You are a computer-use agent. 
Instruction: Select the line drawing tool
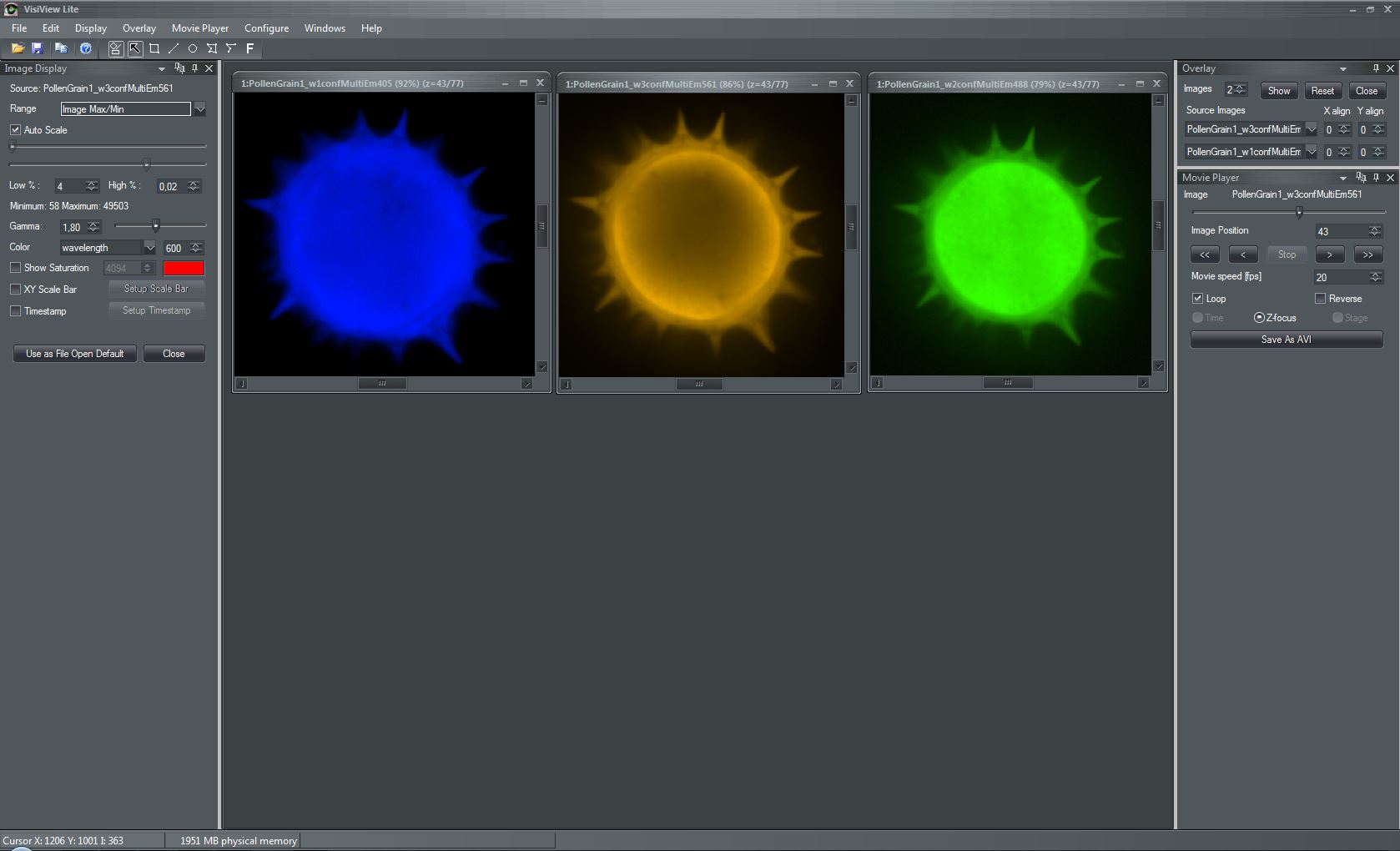pos(174,48)
